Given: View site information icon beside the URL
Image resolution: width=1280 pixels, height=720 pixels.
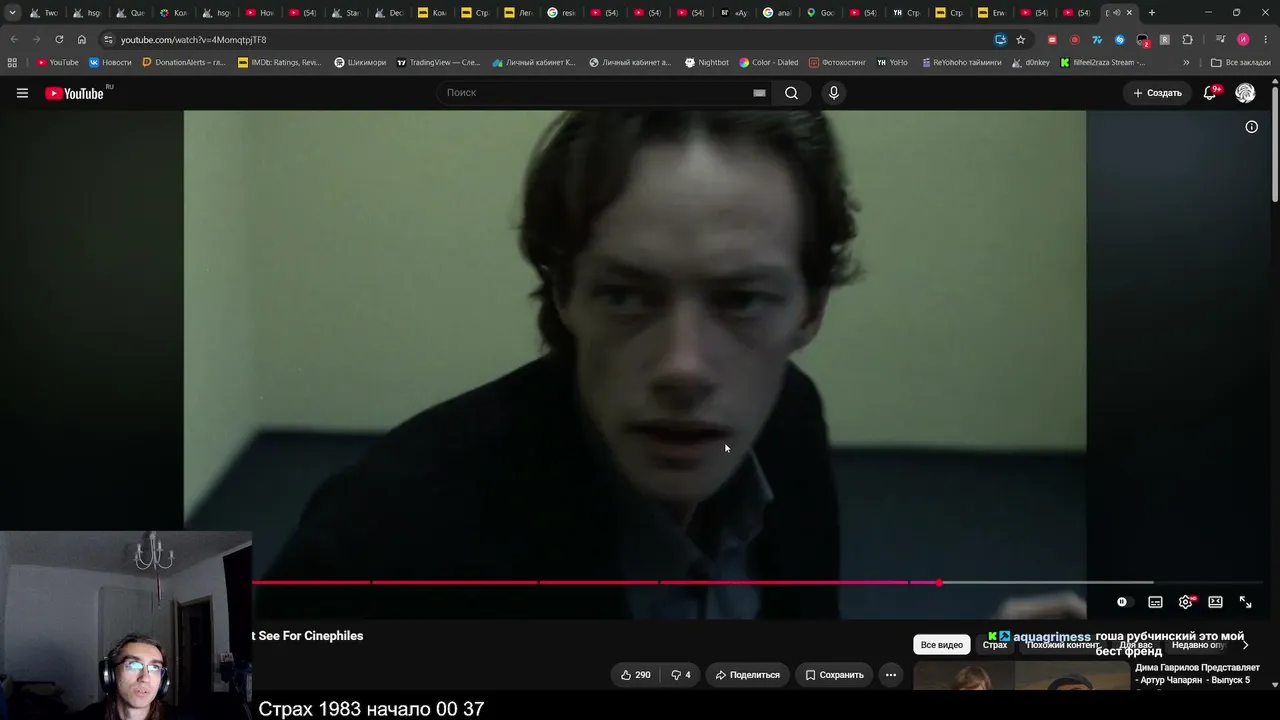Looking at the screenshot, I should (108, 40).
